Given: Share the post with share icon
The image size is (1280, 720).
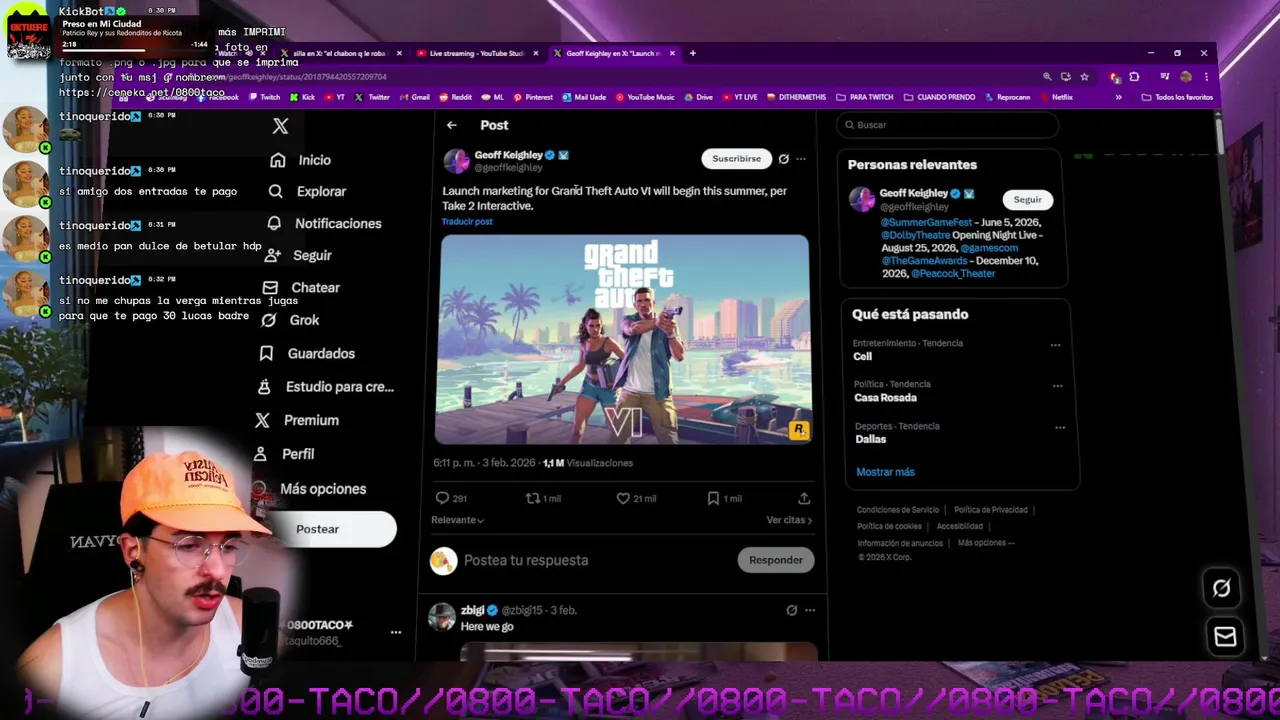Looking at the screenshot, I should [804, 498].
